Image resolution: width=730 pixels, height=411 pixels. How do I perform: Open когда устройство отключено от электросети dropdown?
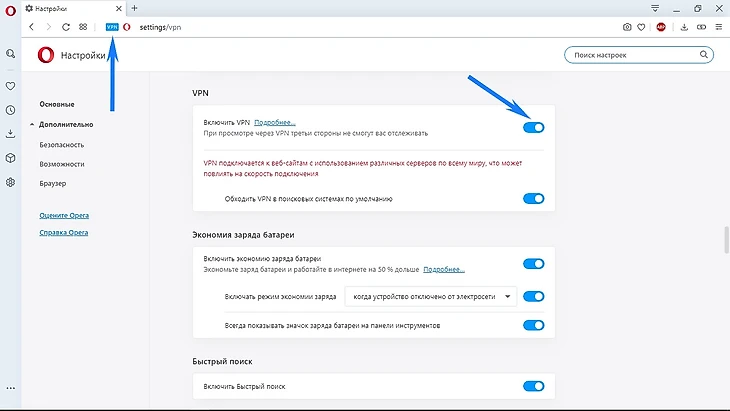[x=431, y=296]
